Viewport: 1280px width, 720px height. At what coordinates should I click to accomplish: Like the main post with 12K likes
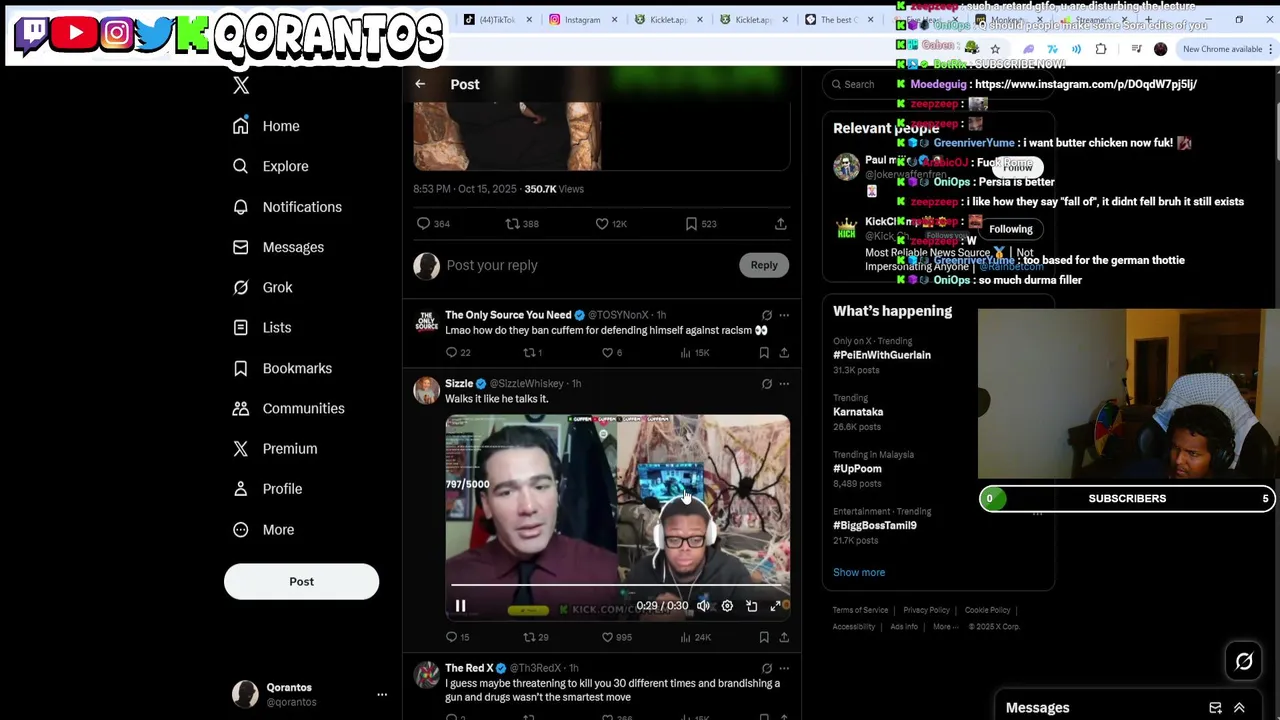(611, 224)
